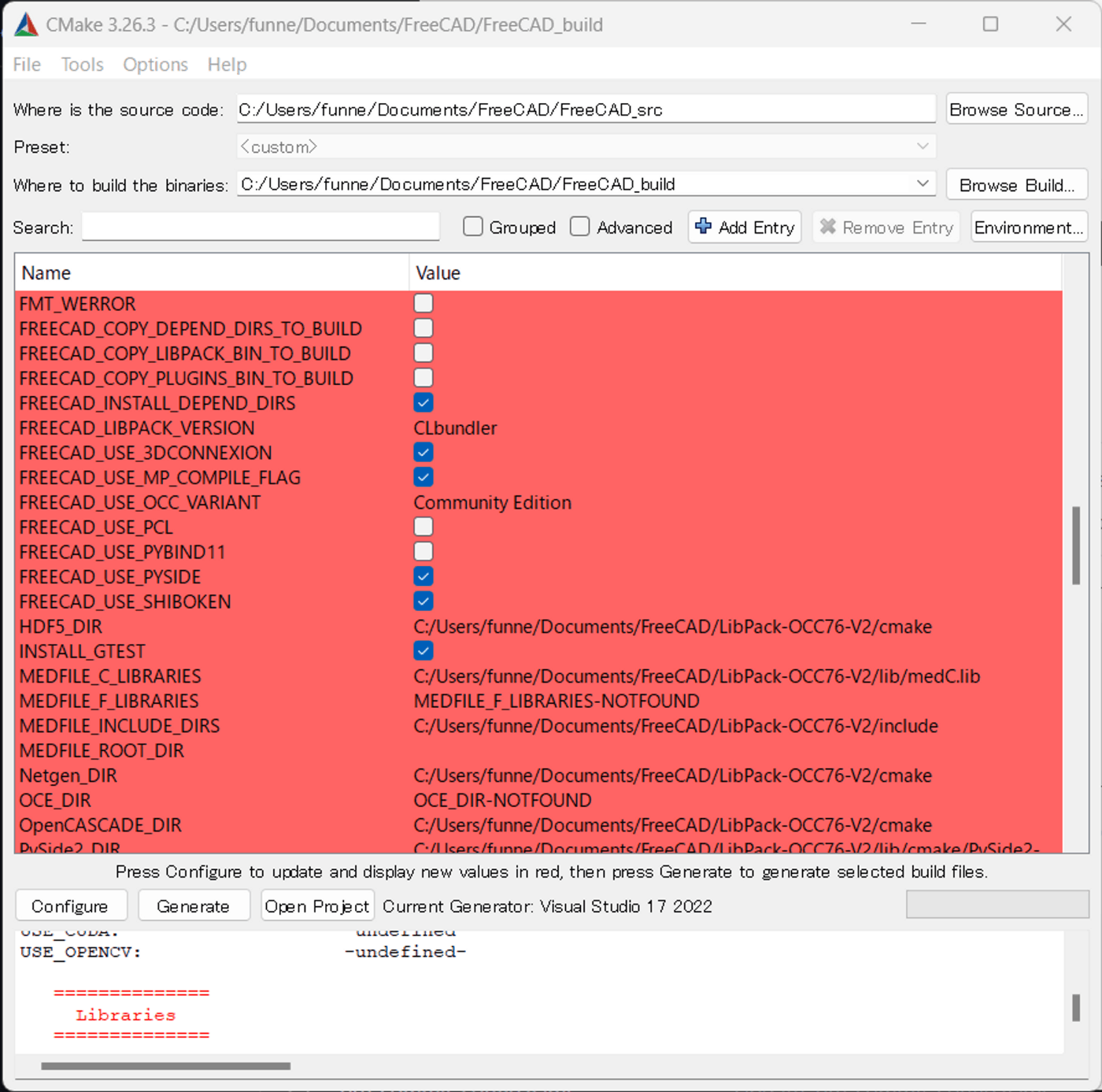Image resolution: width=1102 pixels, height=1092 pixels.
Task: Click Current Generator Visual Studio 17 2022 label
Action: (547, 906)
